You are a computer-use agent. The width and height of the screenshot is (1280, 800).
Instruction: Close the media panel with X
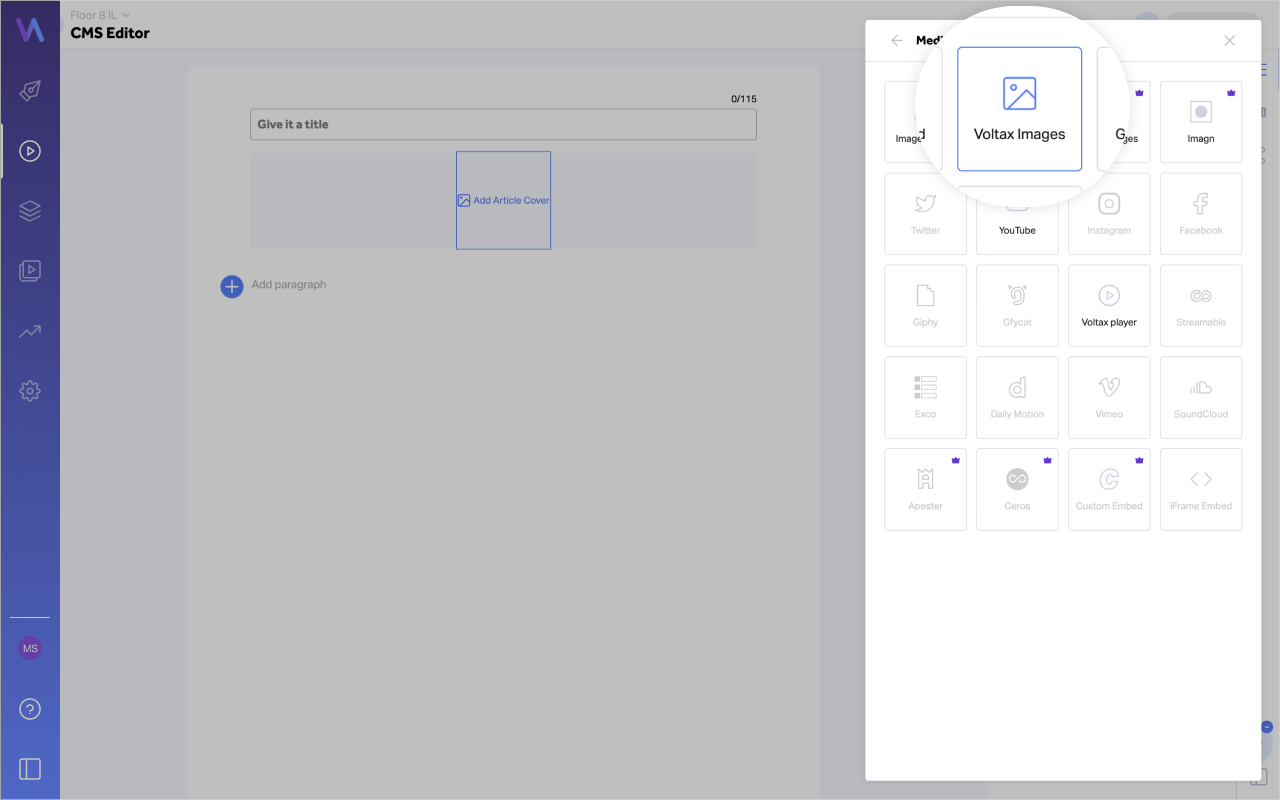[1230, 41]
